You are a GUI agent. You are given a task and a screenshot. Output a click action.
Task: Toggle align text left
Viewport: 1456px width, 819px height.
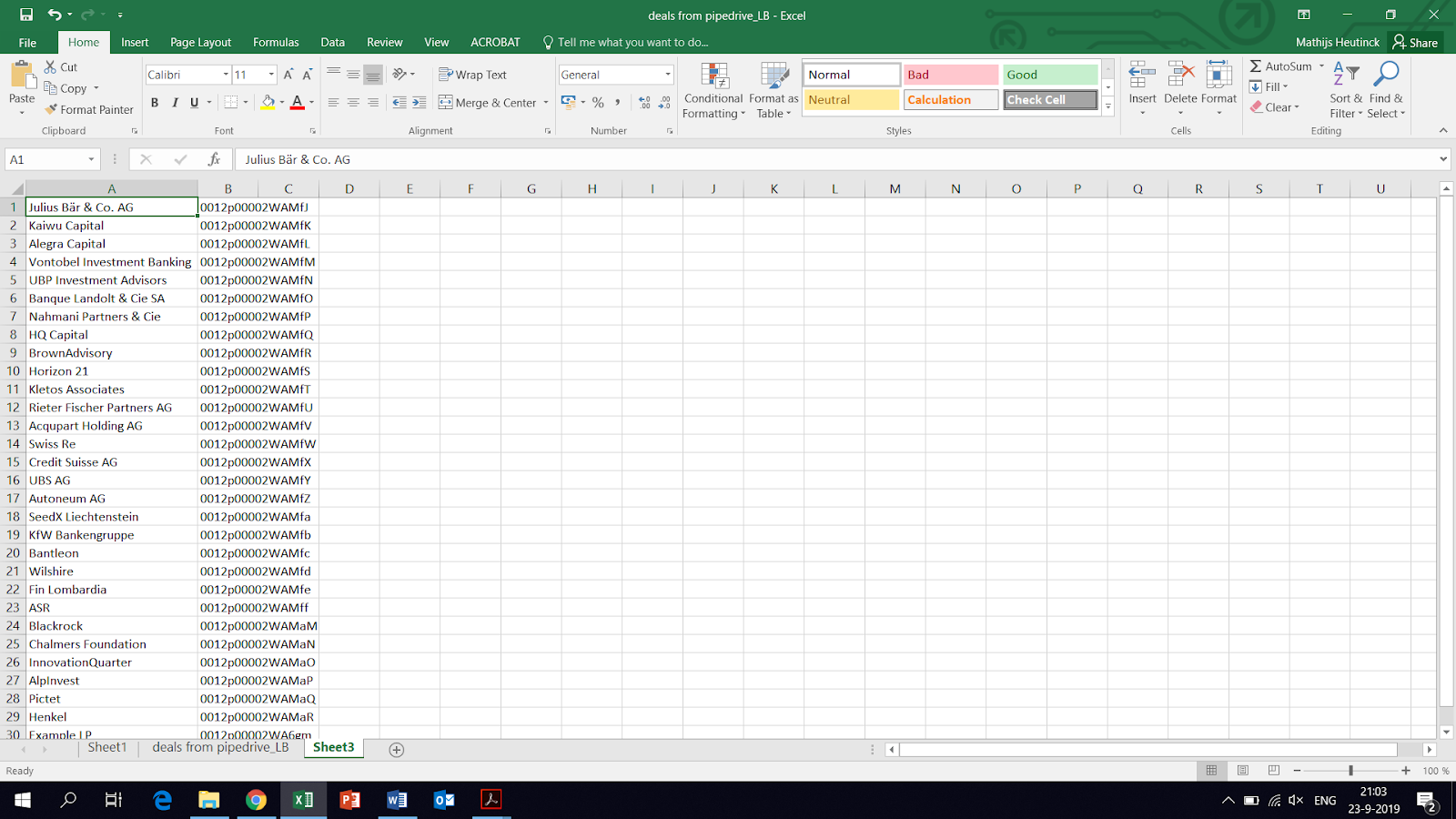(x=333, y=103)
